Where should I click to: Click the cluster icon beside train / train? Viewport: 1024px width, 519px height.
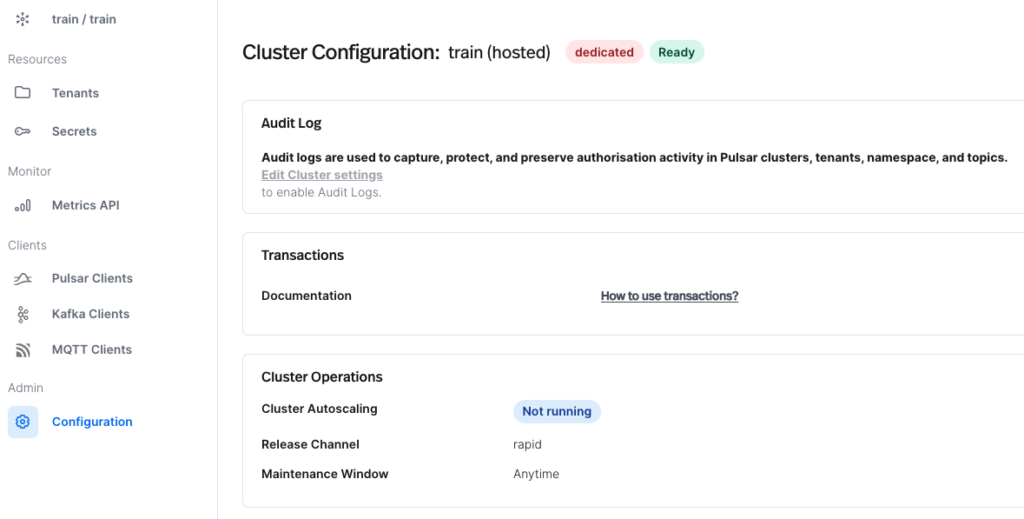23,19
